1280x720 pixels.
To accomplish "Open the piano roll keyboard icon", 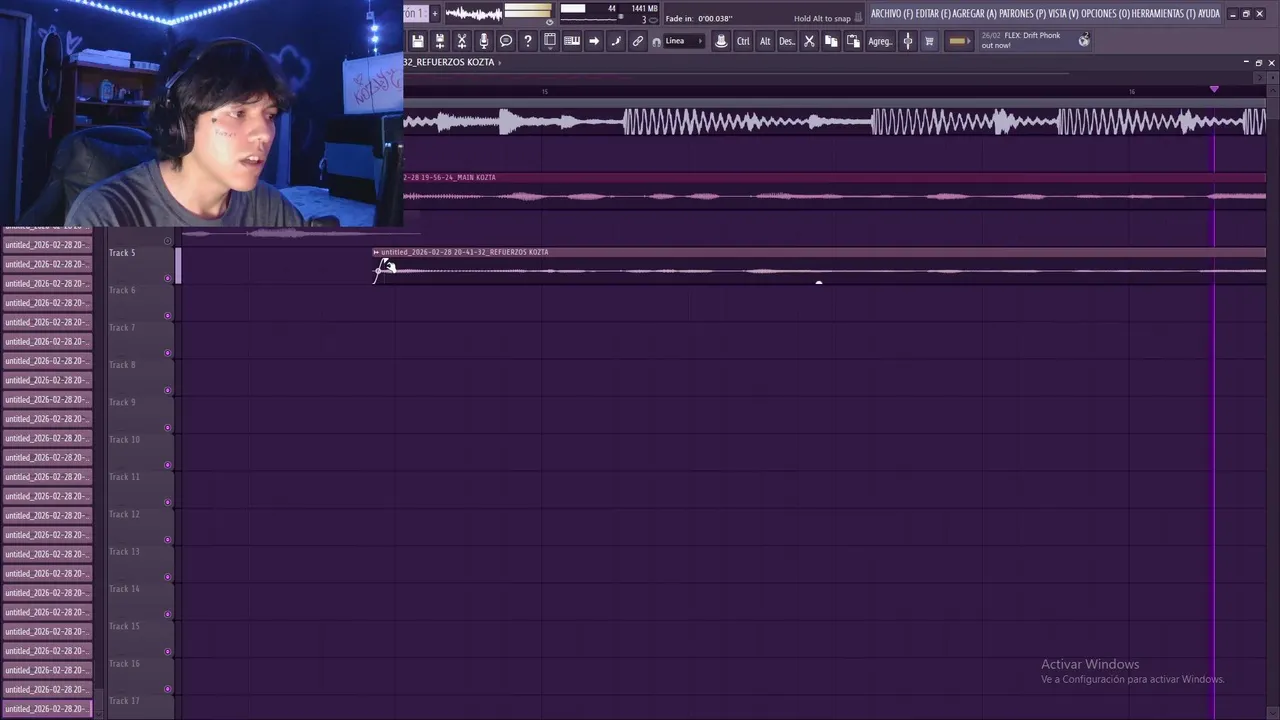I will (x=572, y=41).
